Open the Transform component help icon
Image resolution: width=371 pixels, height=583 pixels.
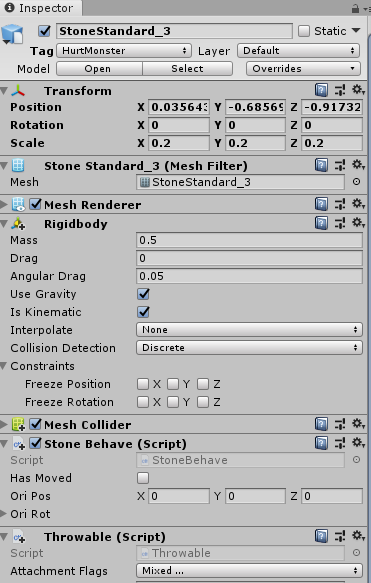point(321,90)
